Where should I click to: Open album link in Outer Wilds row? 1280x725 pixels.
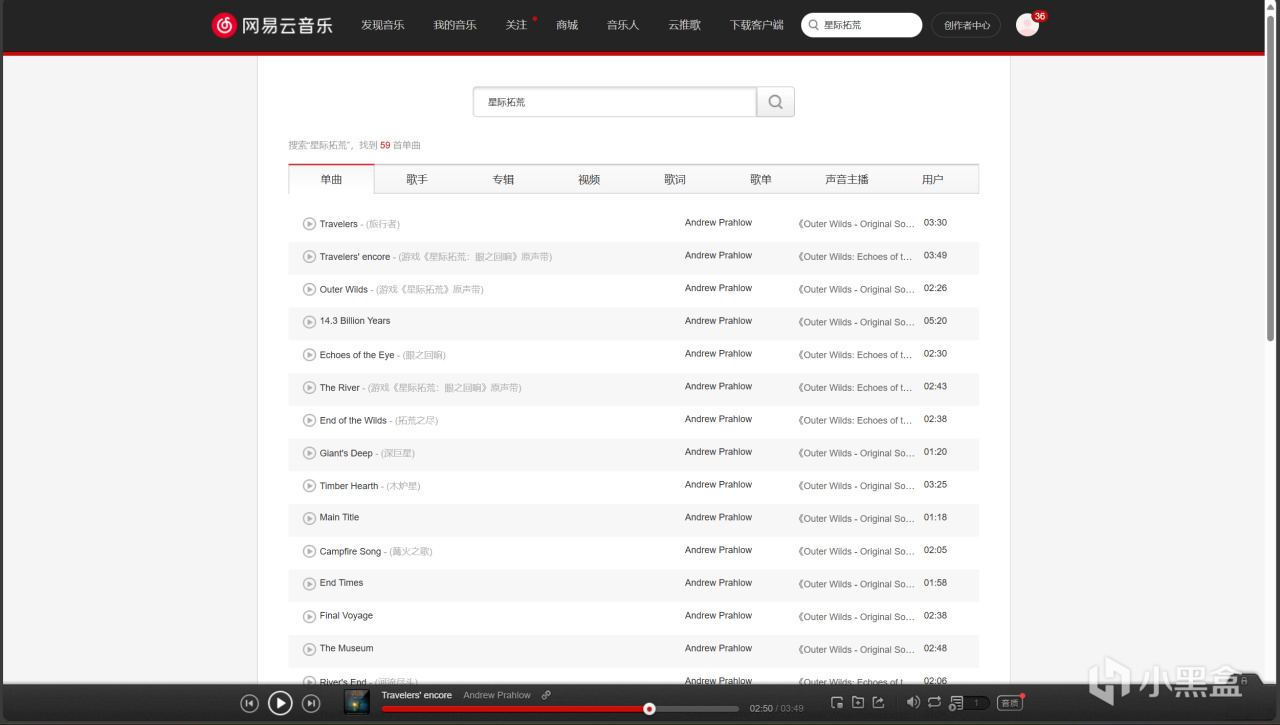point(856,289)
